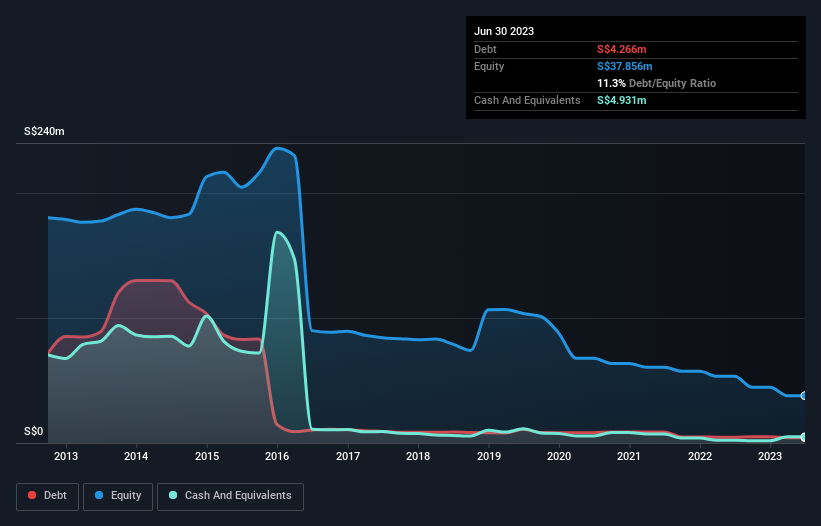Image resolution: width=821 pixels, height=526 pixels.
Task: Click the S$37.856m equity value
Action: click(x=625, y=66)
